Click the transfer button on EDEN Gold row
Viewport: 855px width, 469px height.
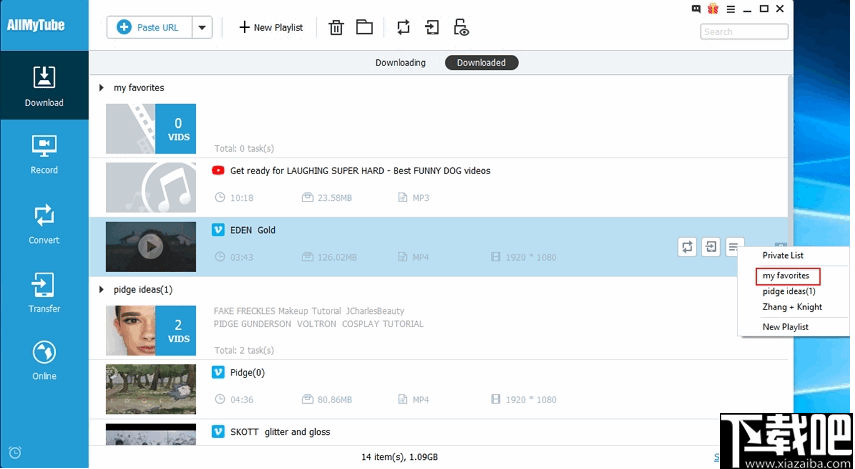pos(711,246)
